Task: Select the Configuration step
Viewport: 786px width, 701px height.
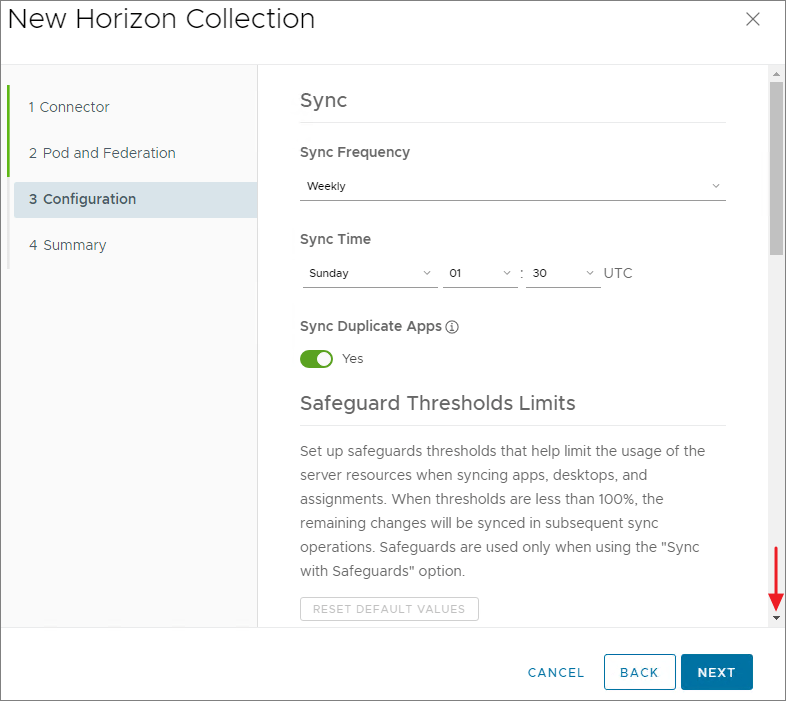Action: (82, 199)
